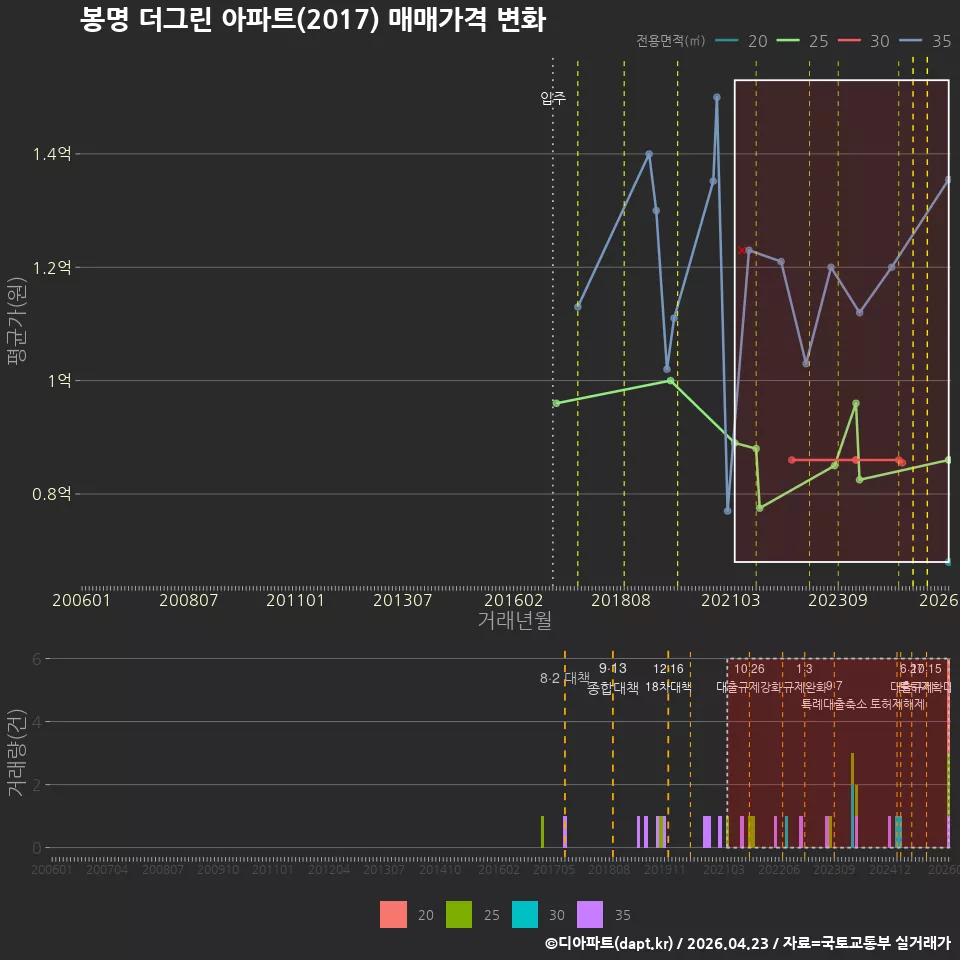Click the 201808 label on the price chart x-axis

coord(621,600)
